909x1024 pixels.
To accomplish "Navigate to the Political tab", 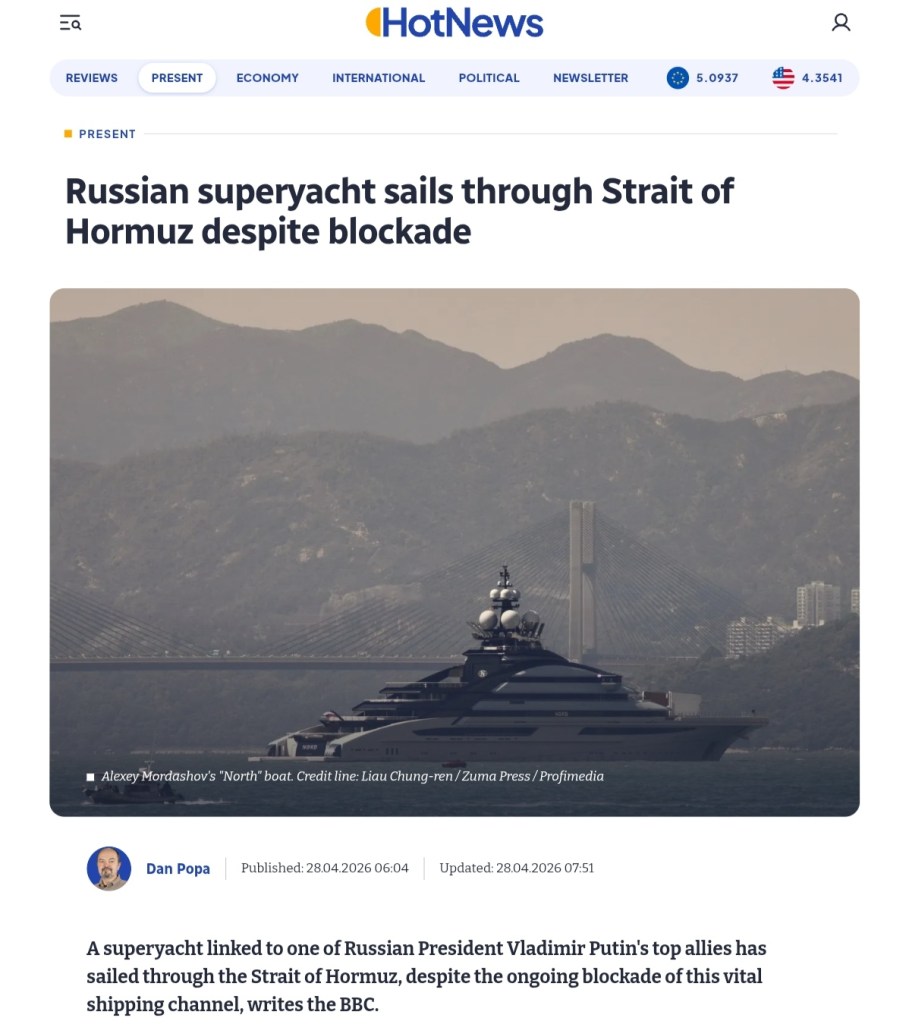I will pyautogui.click(x=489, y=78).
